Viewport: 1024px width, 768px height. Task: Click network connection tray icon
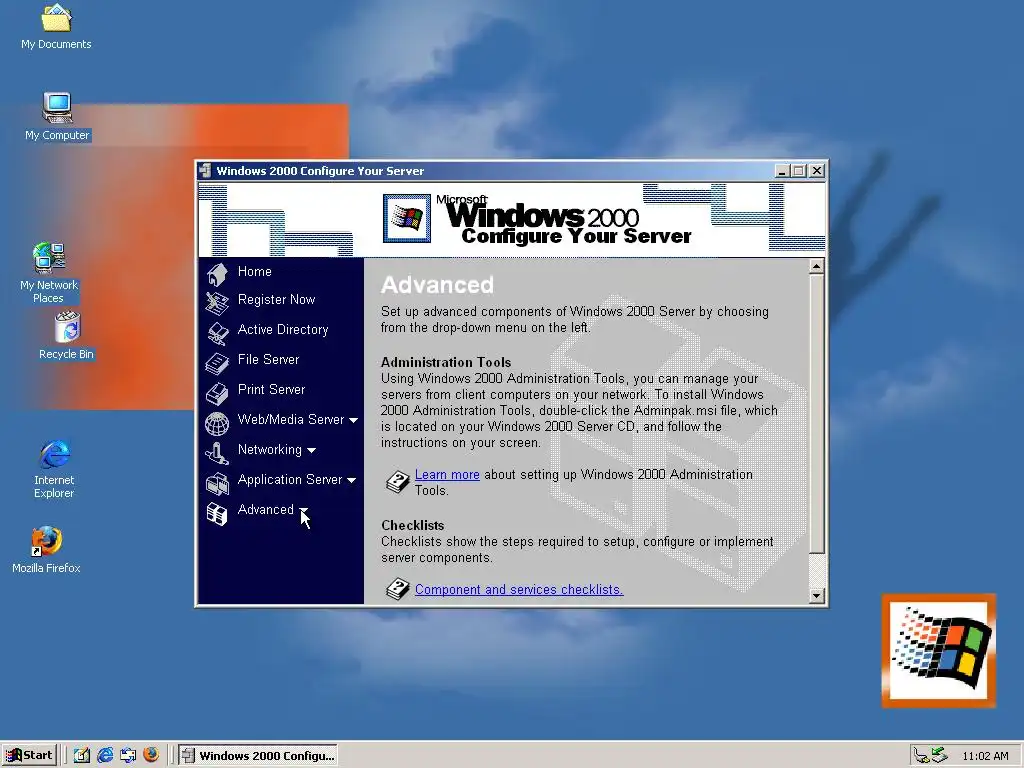(921, 756)
